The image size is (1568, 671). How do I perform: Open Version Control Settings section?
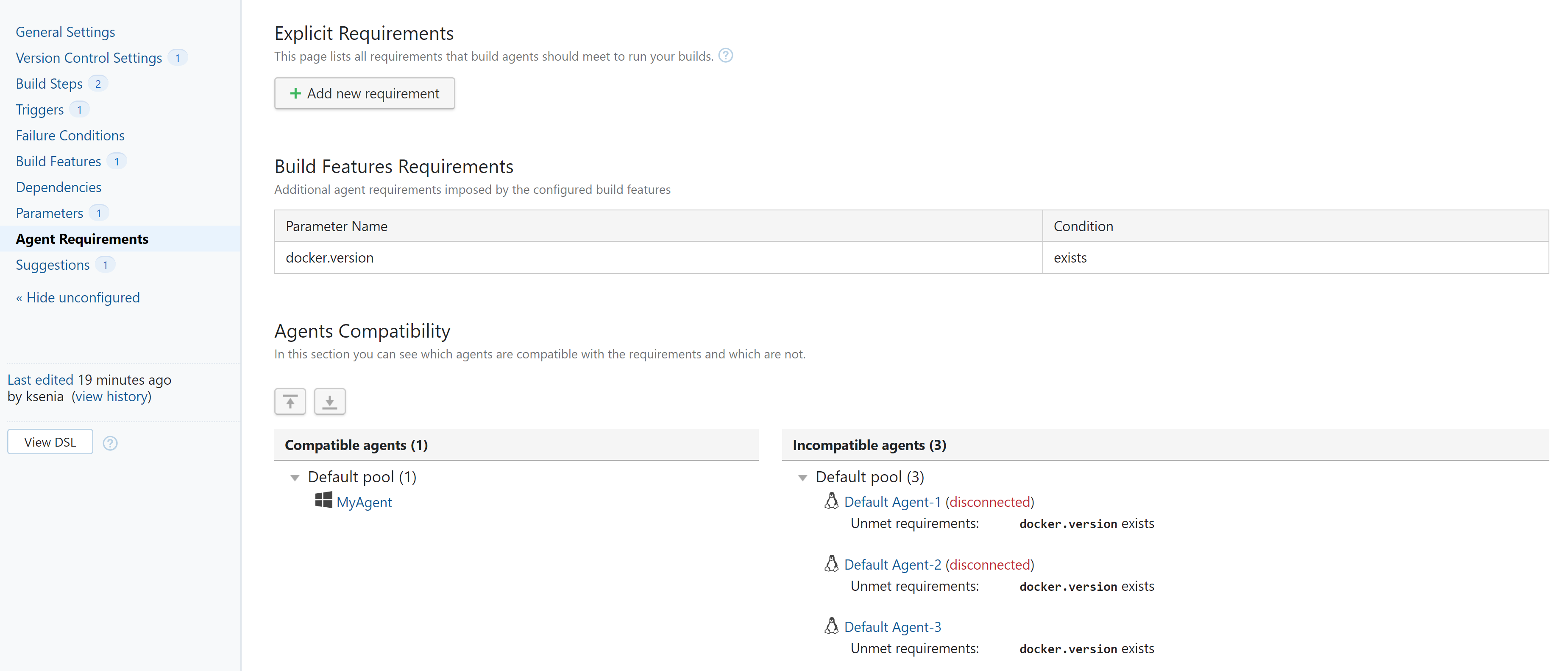point(89,58)
